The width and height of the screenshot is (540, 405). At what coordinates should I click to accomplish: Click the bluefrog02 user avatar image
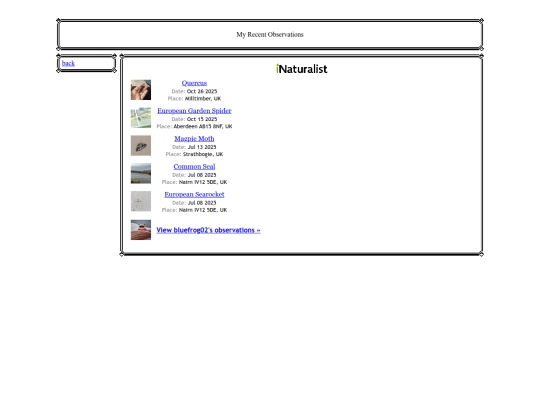click(141, 230)
